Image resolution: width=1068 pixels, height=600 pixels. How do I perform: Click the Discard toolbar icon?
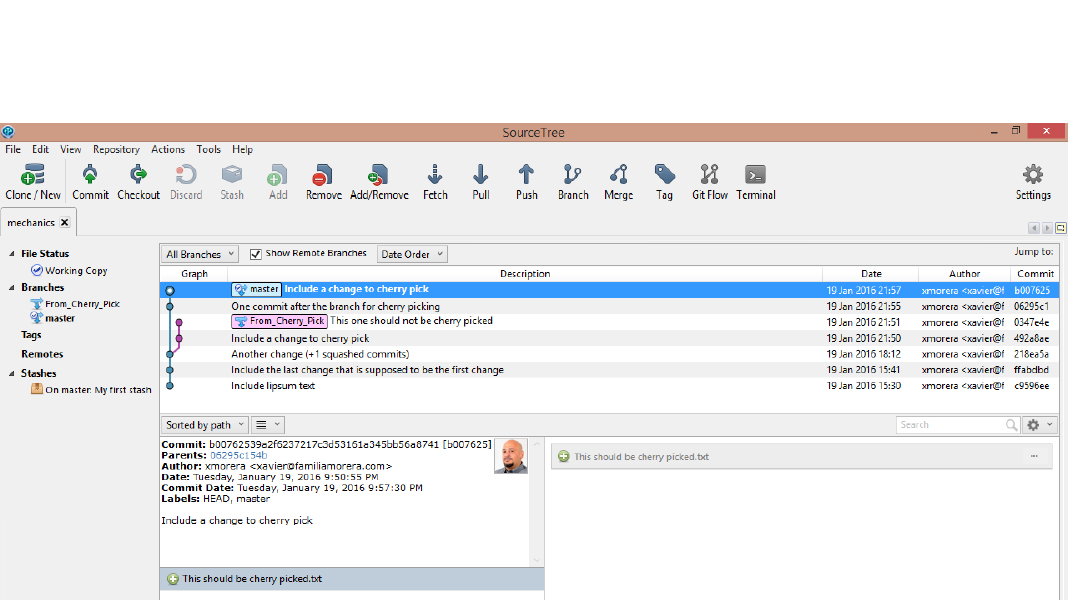(x=186, y=182)
